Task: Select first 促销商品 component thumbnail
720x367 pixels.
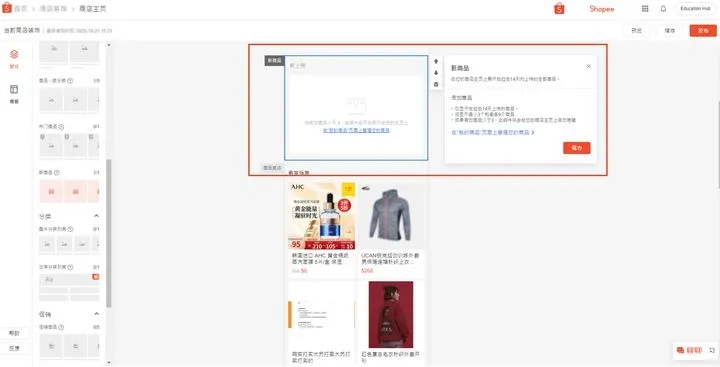Action: [51, 346]
